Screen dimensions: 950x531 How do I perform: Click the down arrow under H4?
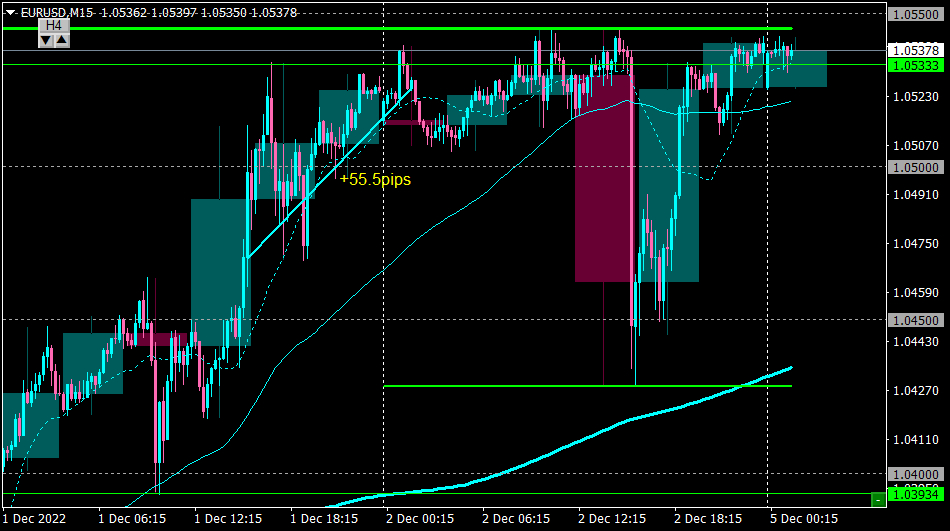point(46,41)
